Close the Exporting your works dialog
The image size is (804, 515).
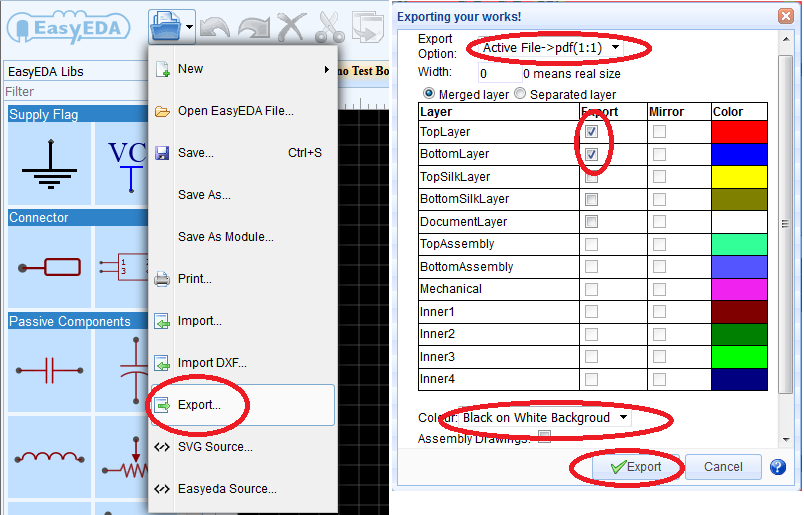tap(786, 16)
